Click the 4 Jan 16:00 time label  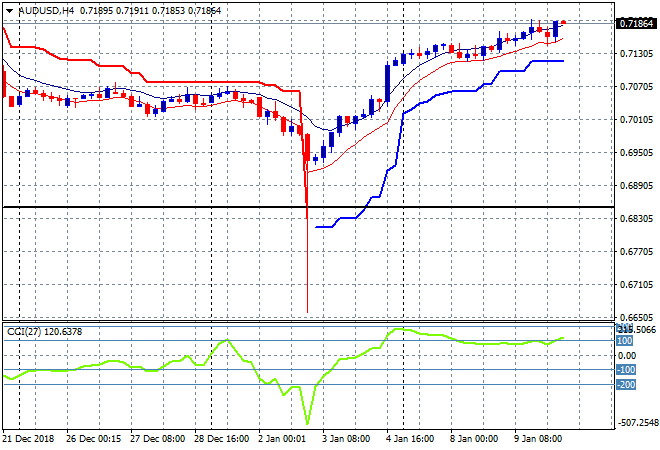tap(410, 439)
